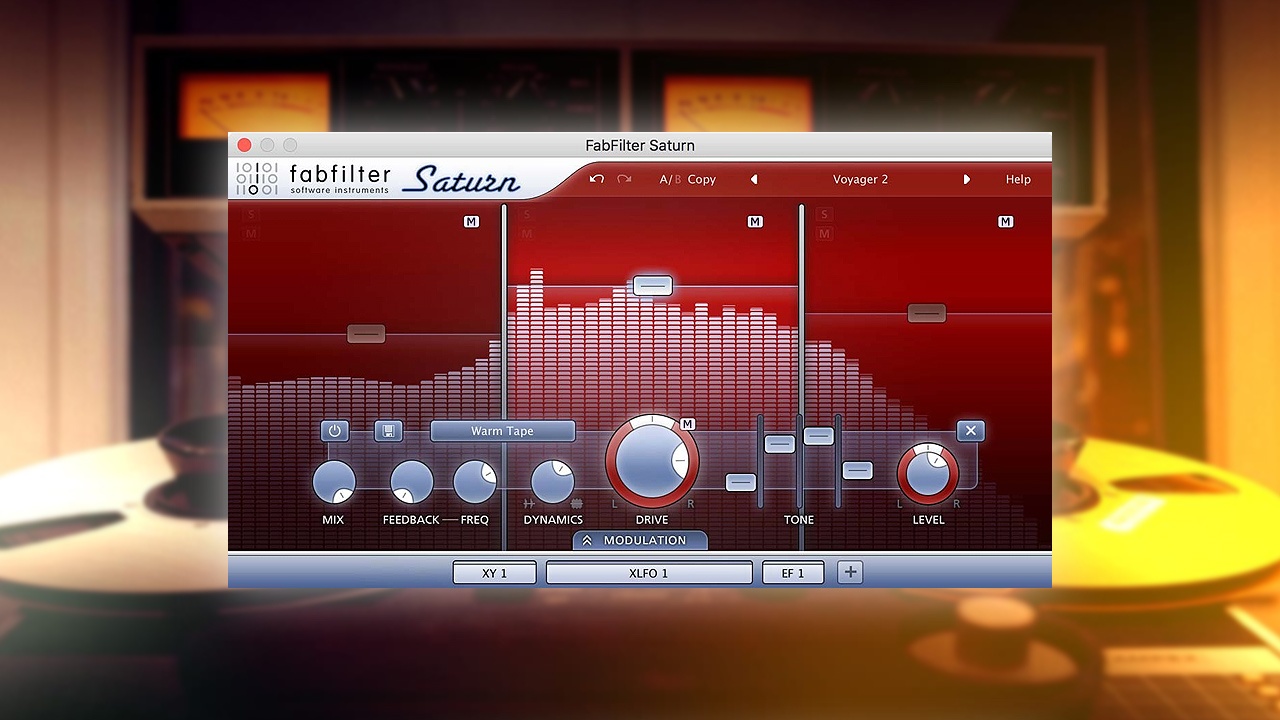Click the TONE label
This screenshot has height=720, width=1280.
tap(799, 520)
